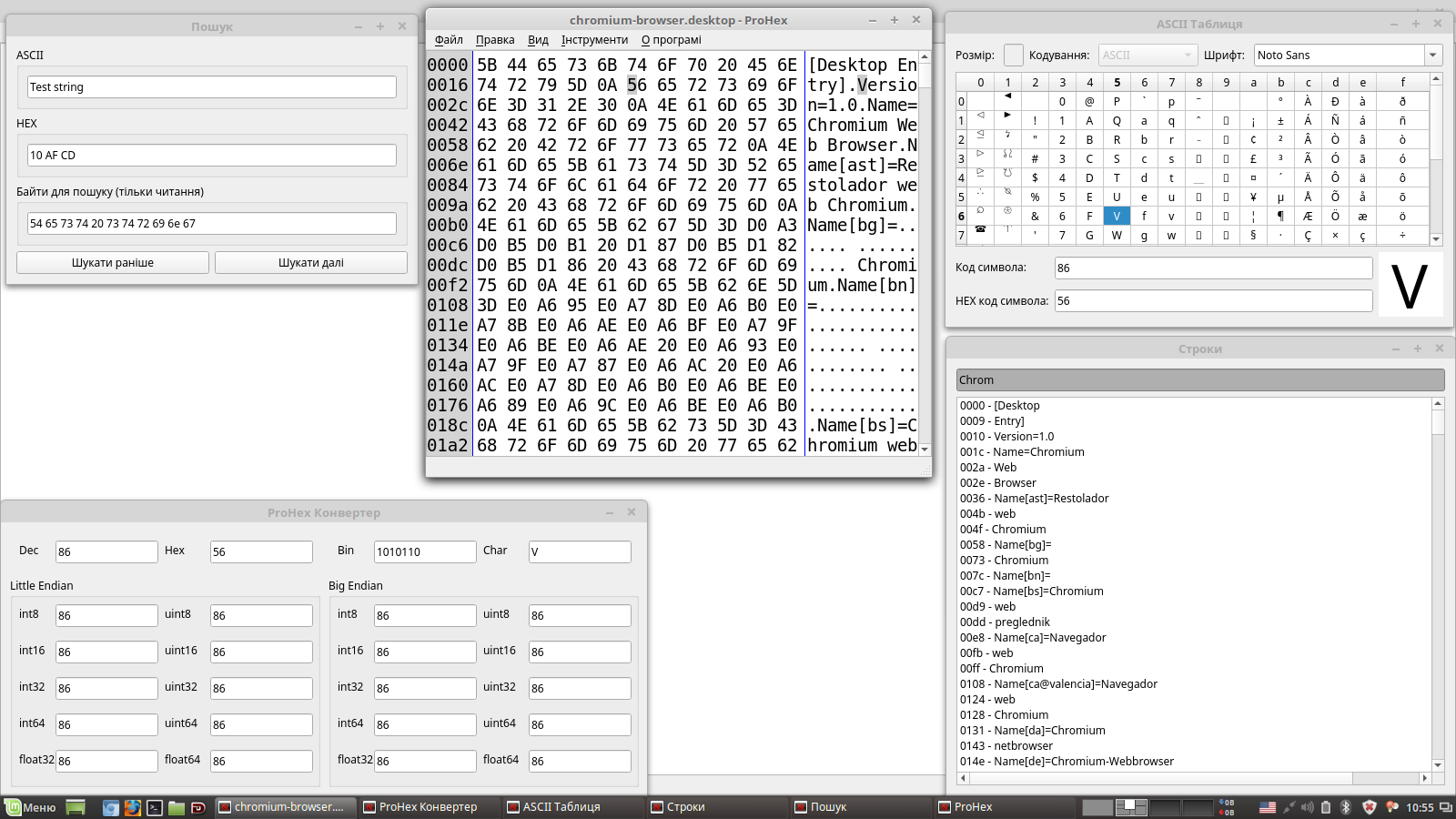Click the hex editor scroll-up arrow
The height and width of the screenshot is (819, 1456).
[925, 57]
